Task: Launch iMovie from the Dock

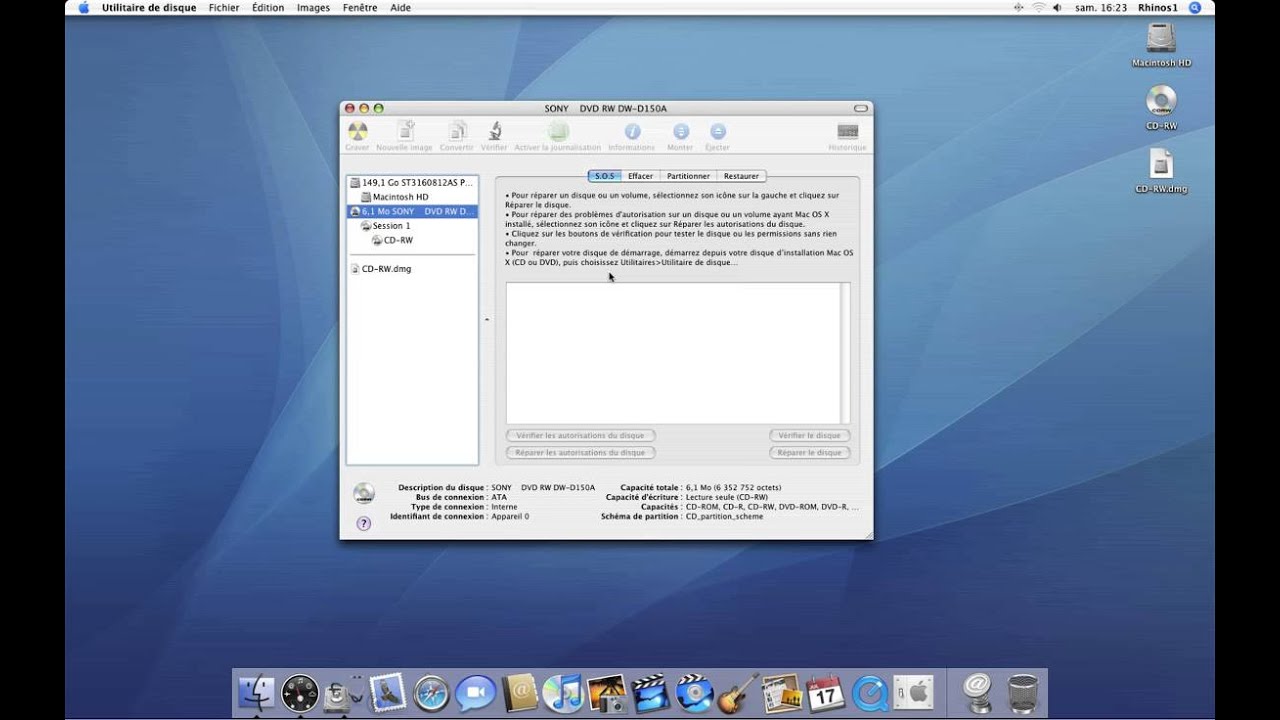Action: point(651,692)
